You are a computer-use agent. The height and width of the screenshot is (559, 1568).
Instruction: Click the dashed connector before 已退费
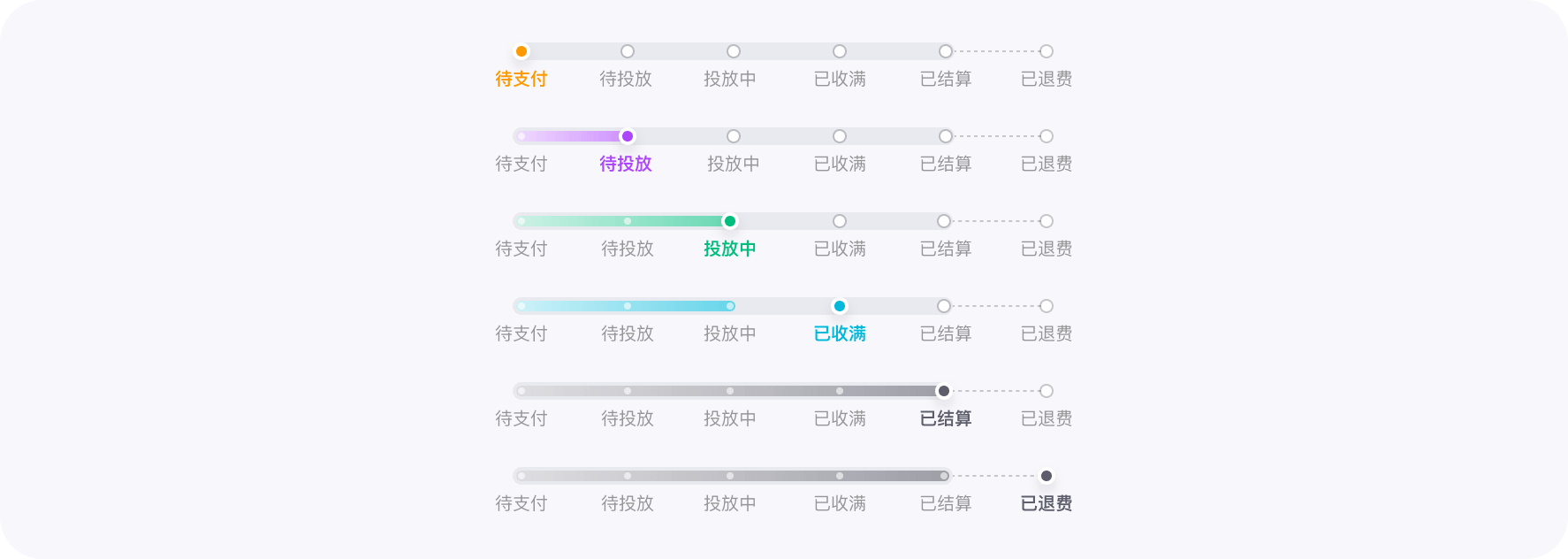994,51
